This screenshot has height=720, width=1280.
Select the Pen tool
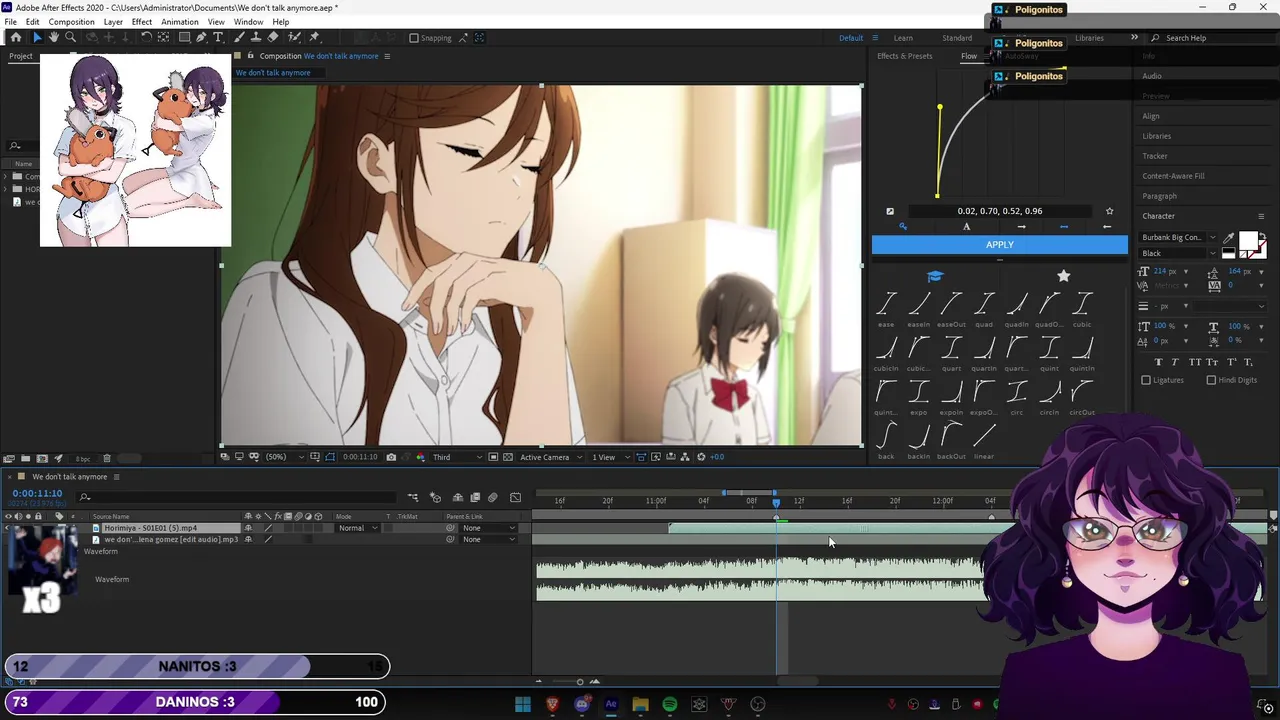click(x=201, y=37)
